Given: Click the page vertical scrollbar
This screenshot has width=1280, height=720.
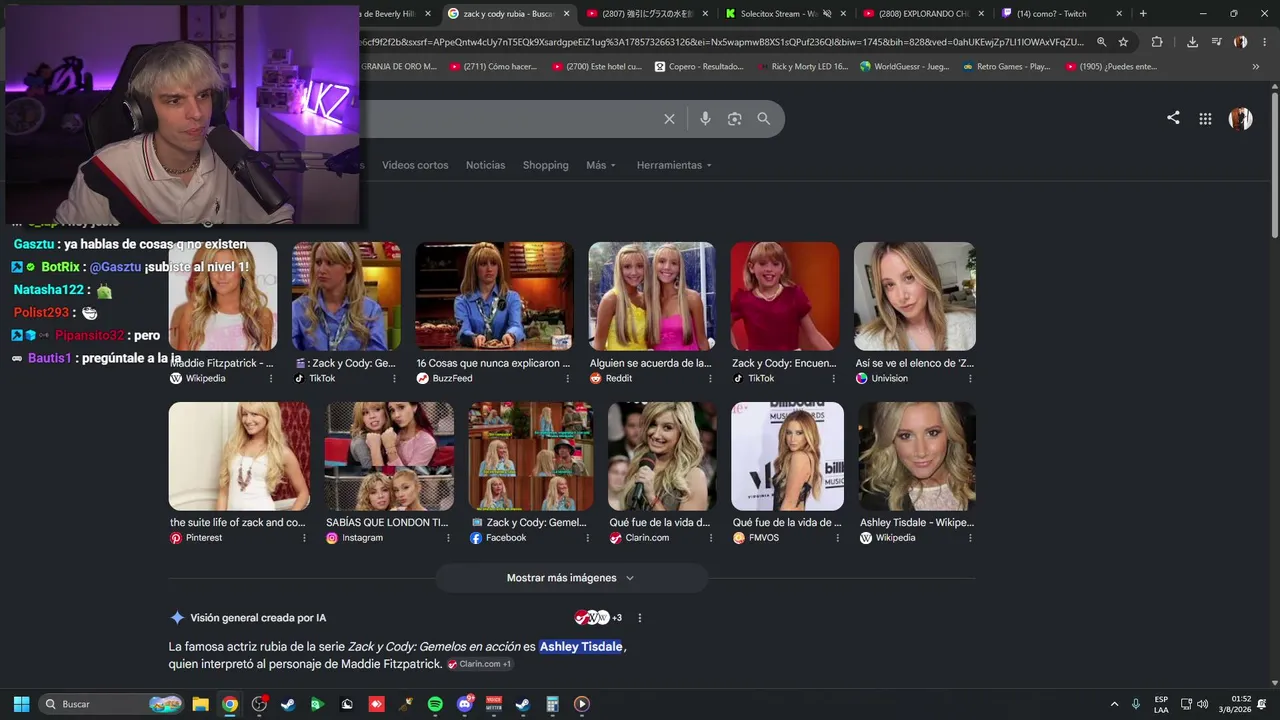Looking at the screenshot, I should coord(1274,165).
